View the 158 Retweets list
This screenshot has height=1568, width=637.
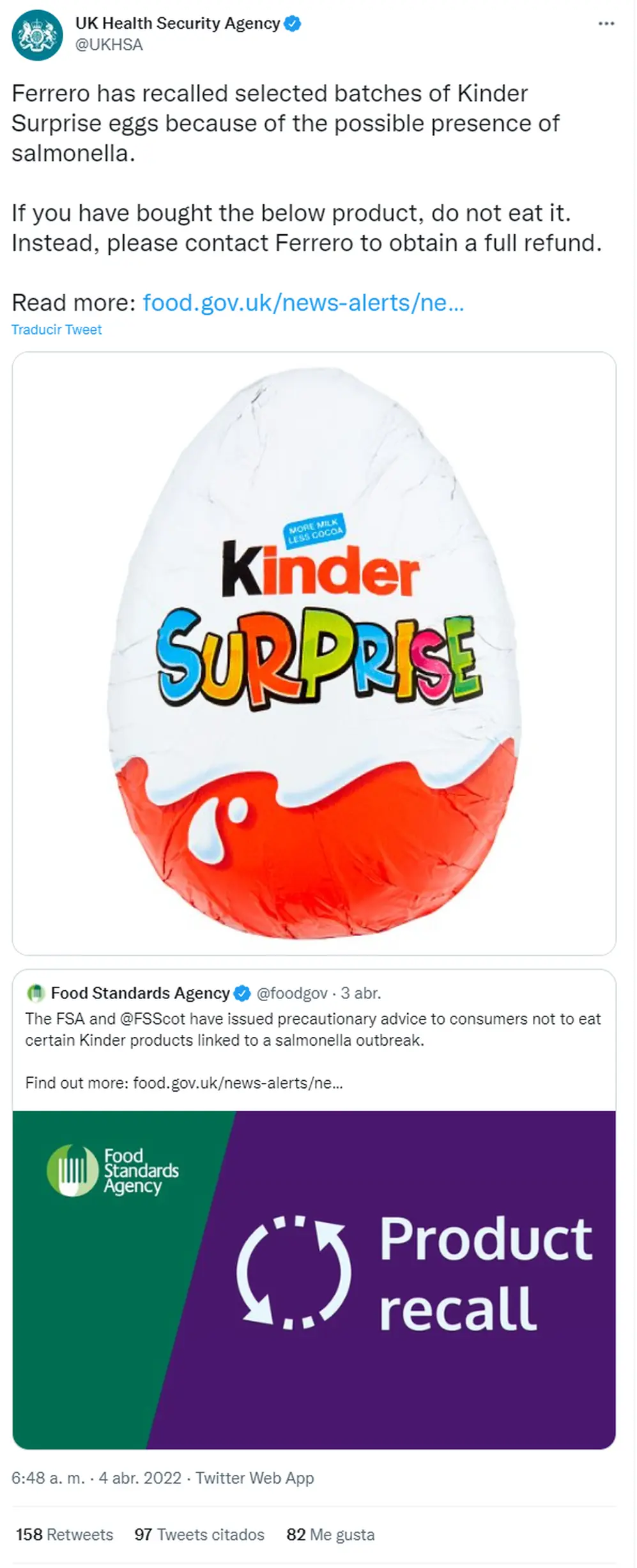tap(65, 1534)
